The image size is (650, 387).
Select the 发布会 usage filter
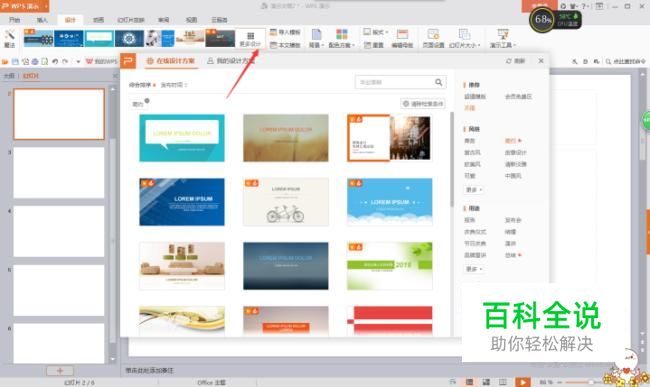point(513,220)
